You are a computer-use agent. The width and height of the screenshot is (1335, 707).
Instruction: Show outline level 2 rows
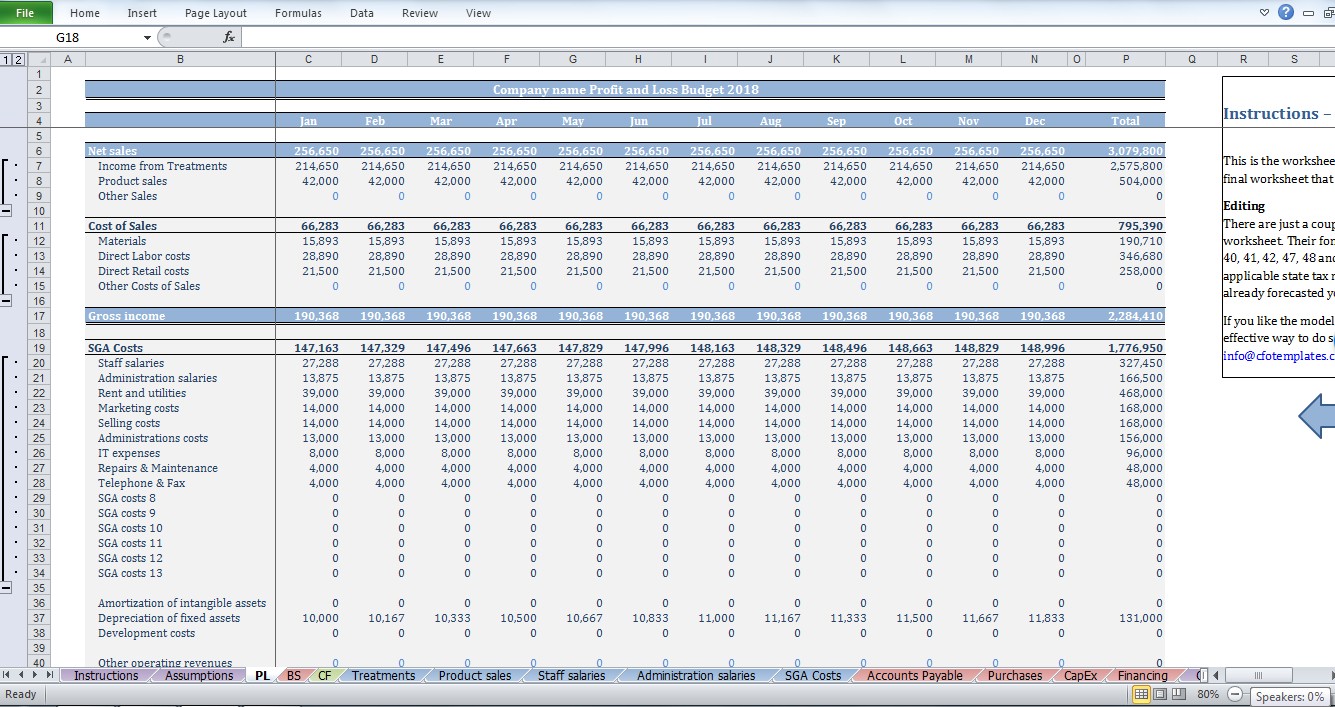(19, 60)
